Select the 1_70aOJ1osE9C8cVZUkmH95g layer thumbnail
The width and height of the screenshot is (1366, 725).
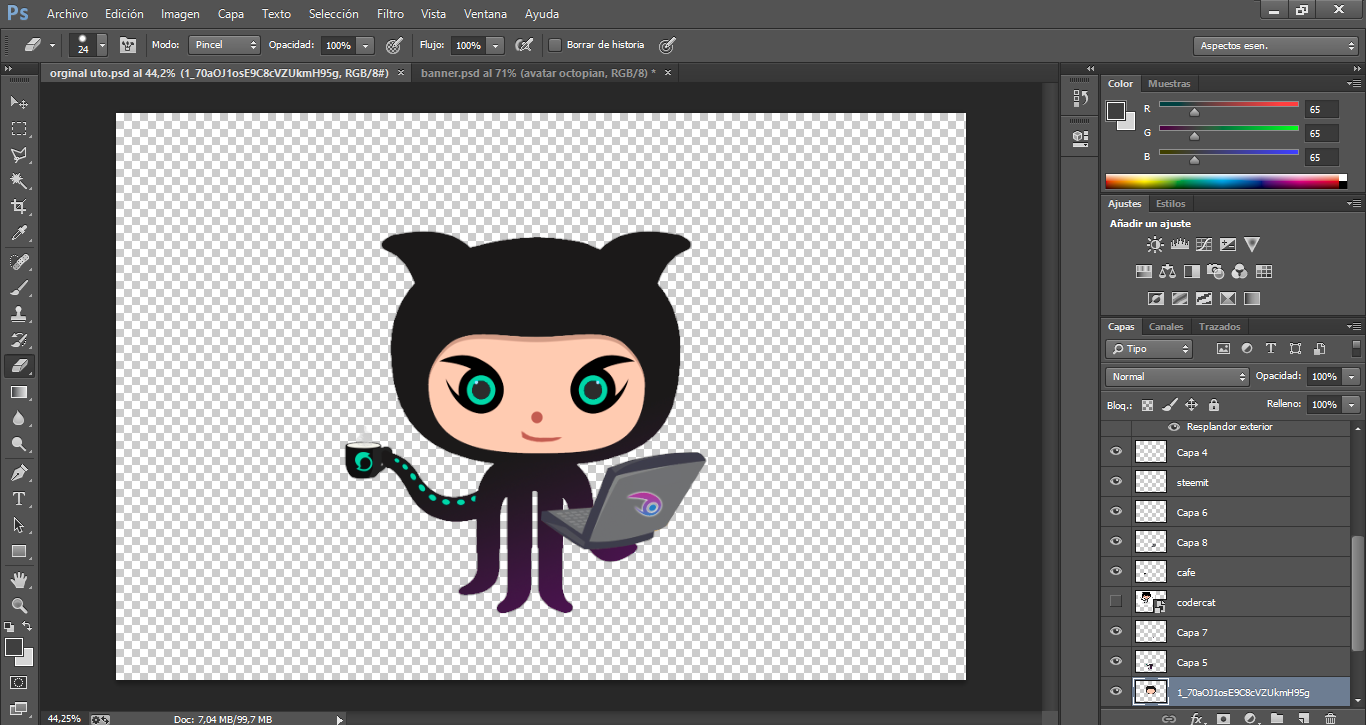[1151, 692]
